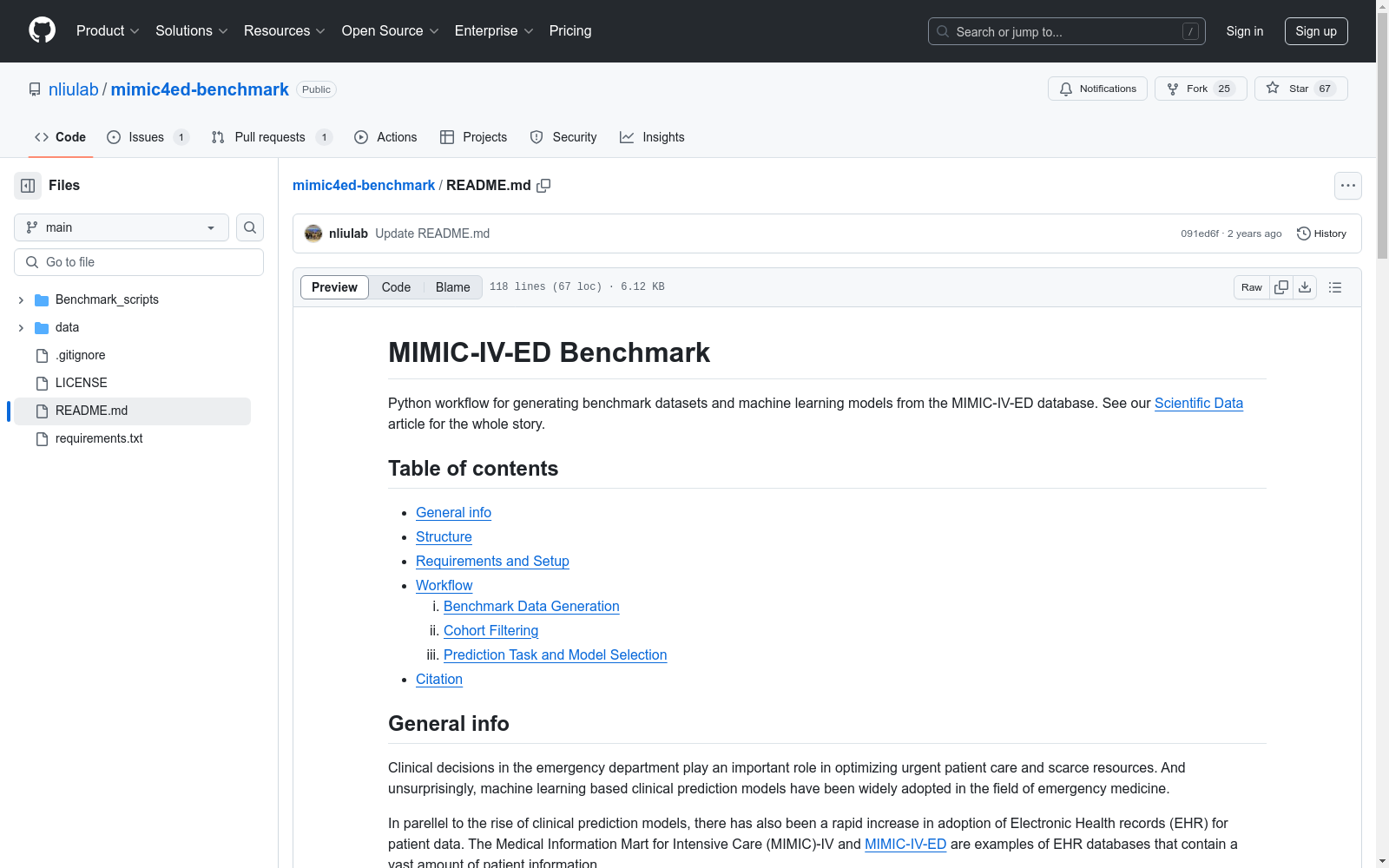Open the main branch dropdown

pos(122,227)
